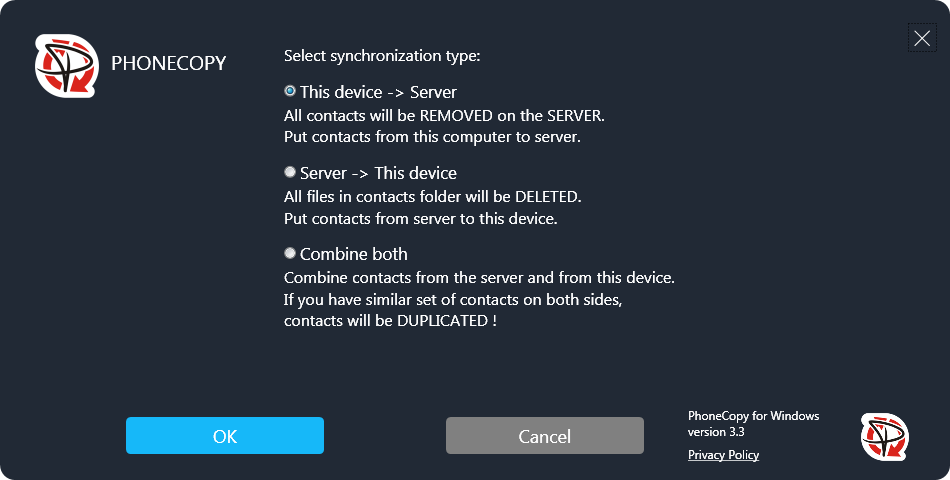The height and width of the screenshot is (480, 950).
Task: Click the PhoneCopy logo in the header
Action: click(67, 65)
